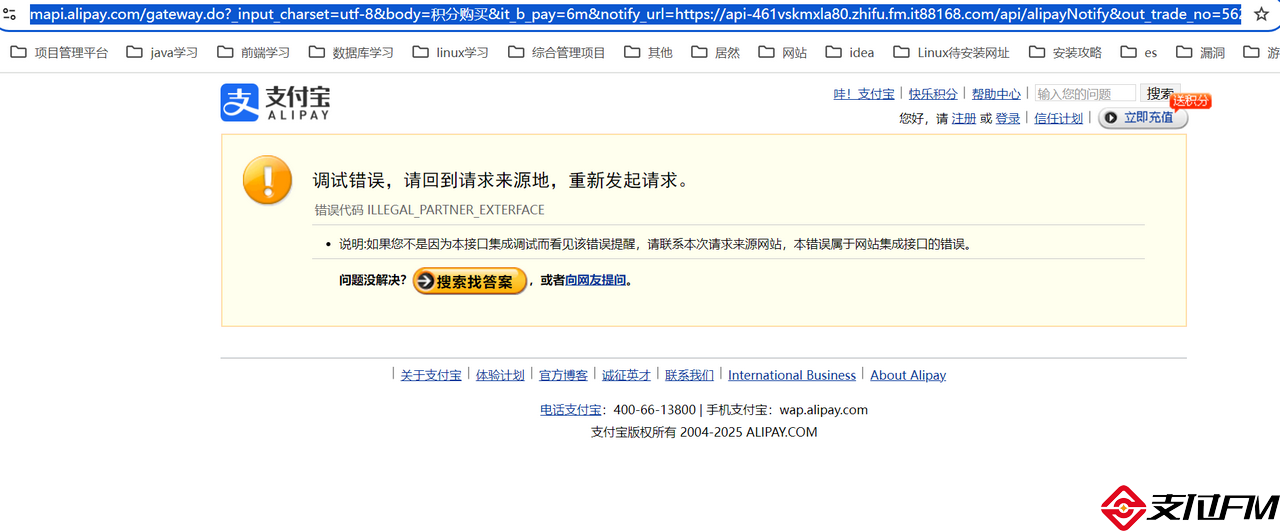Click the 支付宝版权所有 2004-2025 ALIPAY.COM text
Screen dimensions: 1280x531
pos(704,432)
